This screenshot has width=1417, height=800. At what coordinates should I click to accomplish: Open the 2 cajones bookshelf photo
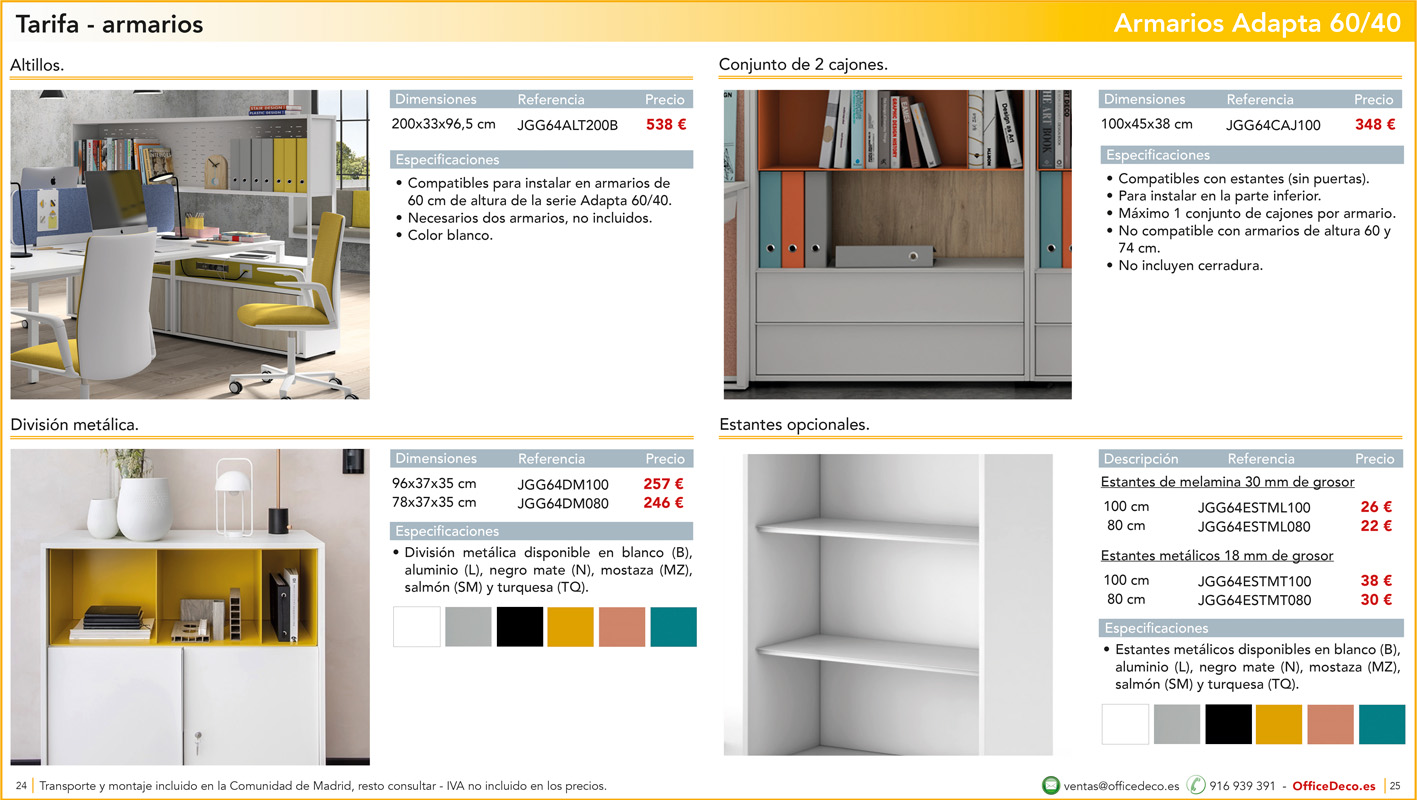click(x=897, y=245)
